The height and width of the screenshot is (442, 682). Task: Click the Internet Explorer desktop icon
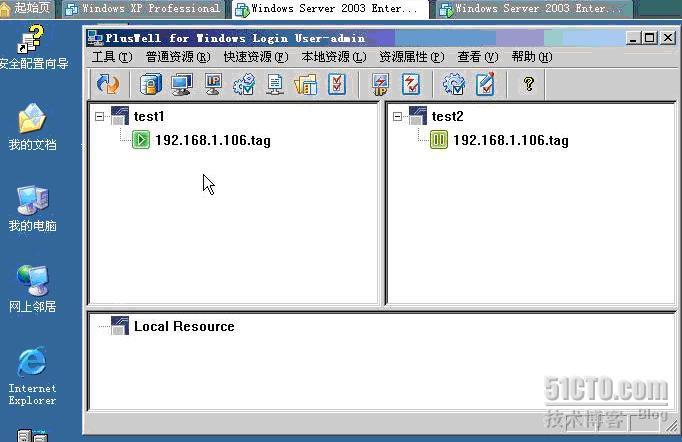[32, 376]
